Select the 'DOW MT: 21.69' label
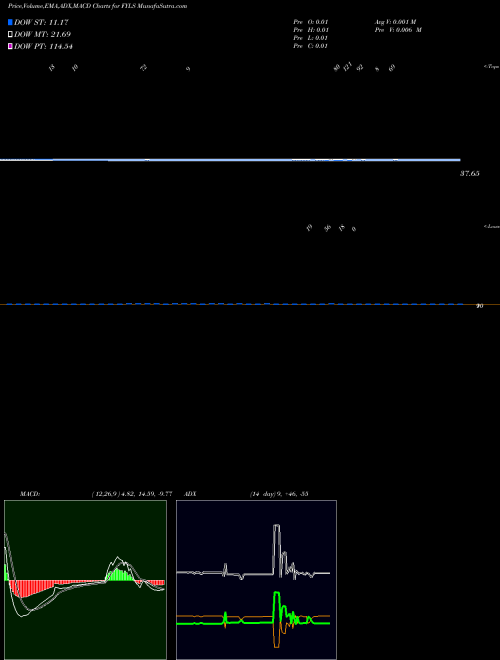 pyautogui.click(x=42, y=35)
